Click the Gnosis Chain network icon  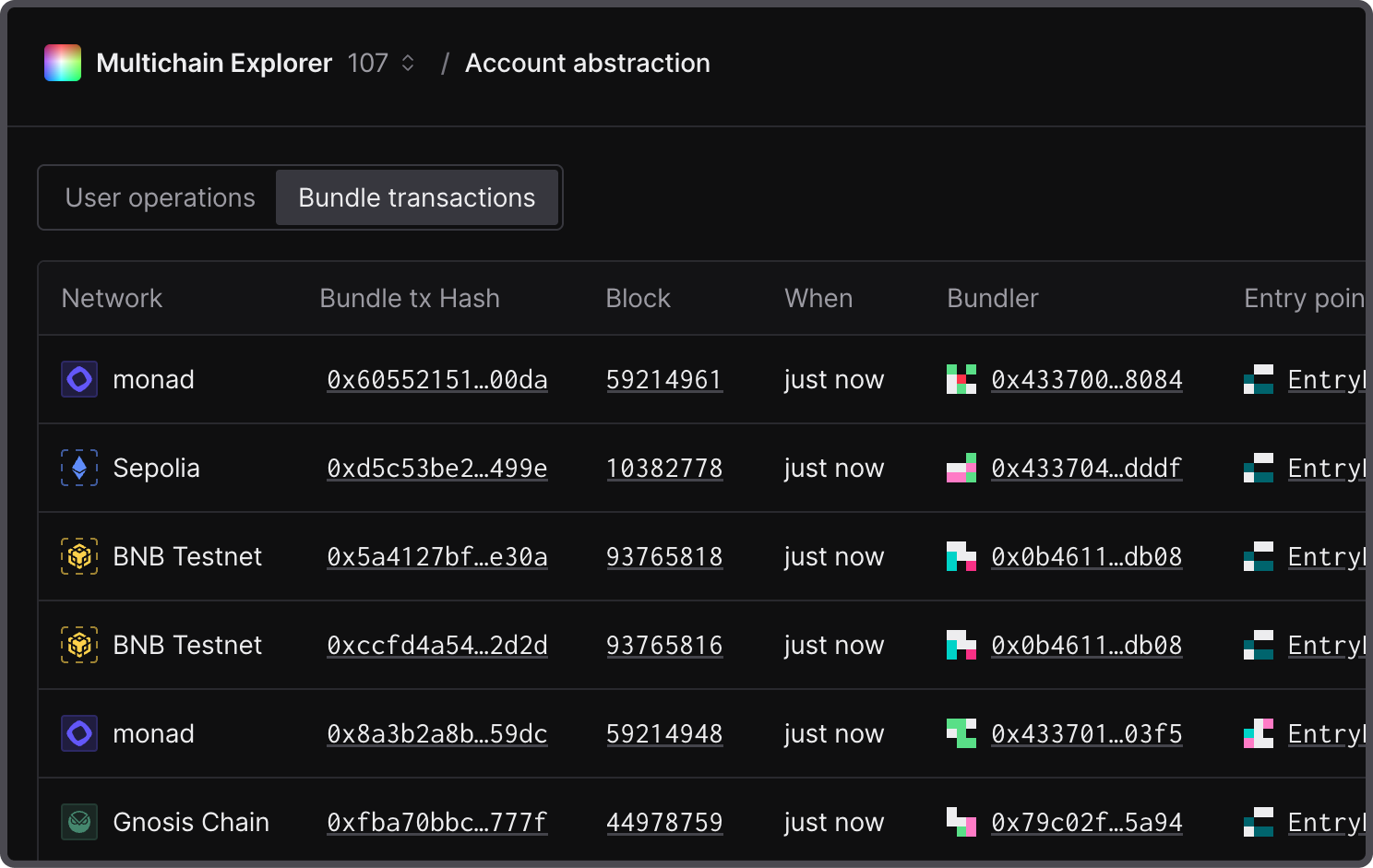click(79, 822)
